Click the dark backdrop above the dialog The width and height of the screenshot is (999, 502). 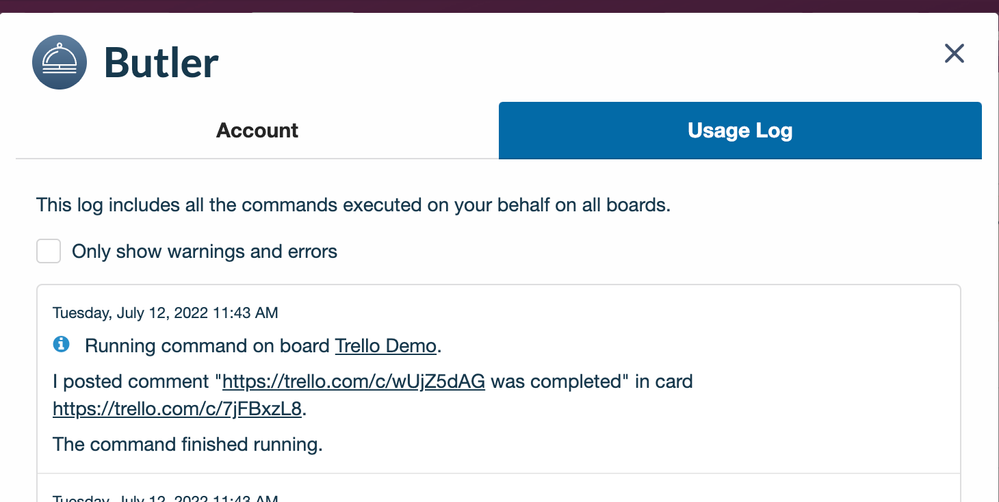pyautogui.click(x=500, y=6)
